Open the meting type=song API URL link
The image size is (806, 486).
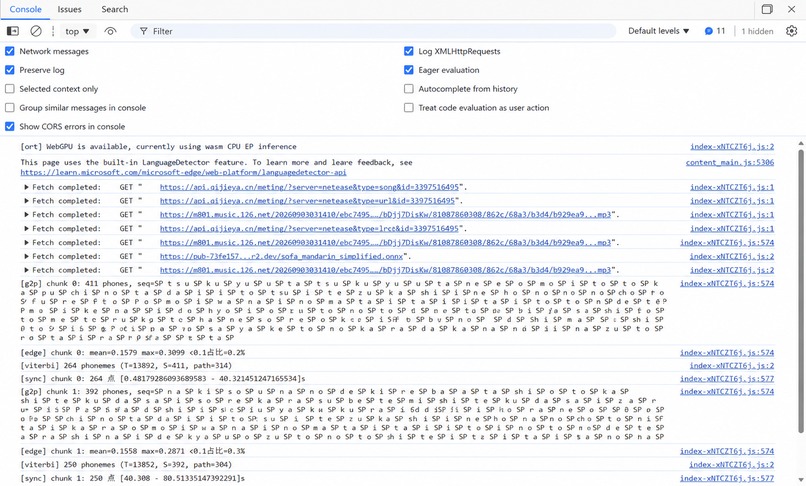click(x=309, y=187)
